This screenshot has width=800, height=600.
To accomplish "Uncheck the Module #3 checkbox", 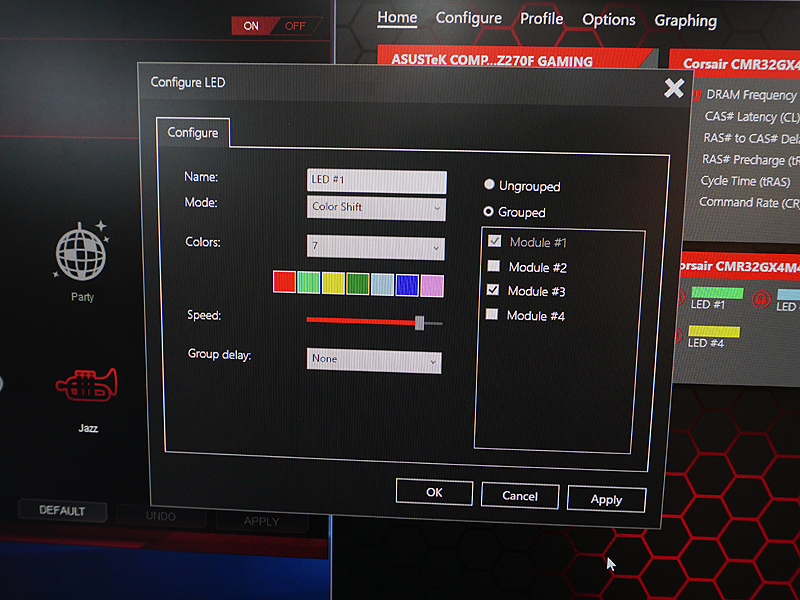I will pos(492,290).
